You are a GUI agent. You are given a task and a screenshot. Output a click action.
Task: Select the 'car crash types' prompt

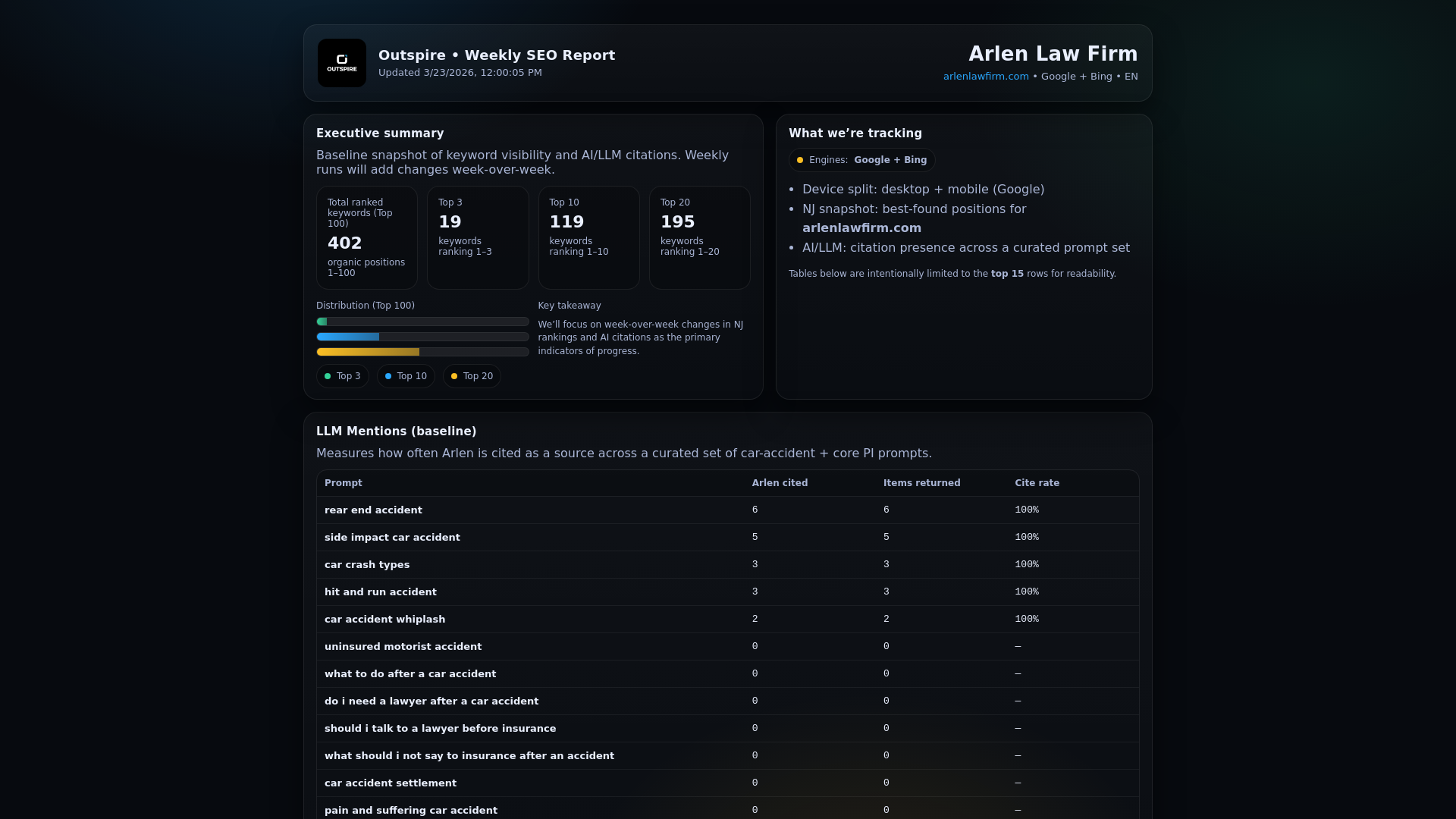point(367,565)
